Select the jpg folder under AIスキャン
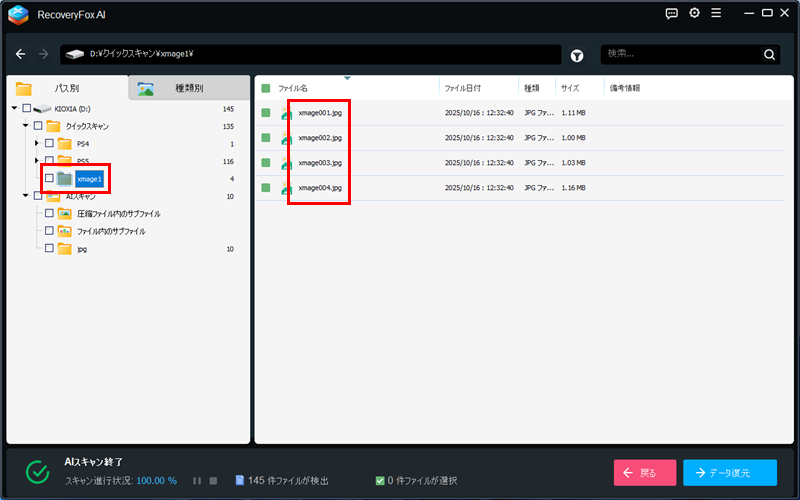Viewport: 800px width, 500px height. click(x=81, y=249)
